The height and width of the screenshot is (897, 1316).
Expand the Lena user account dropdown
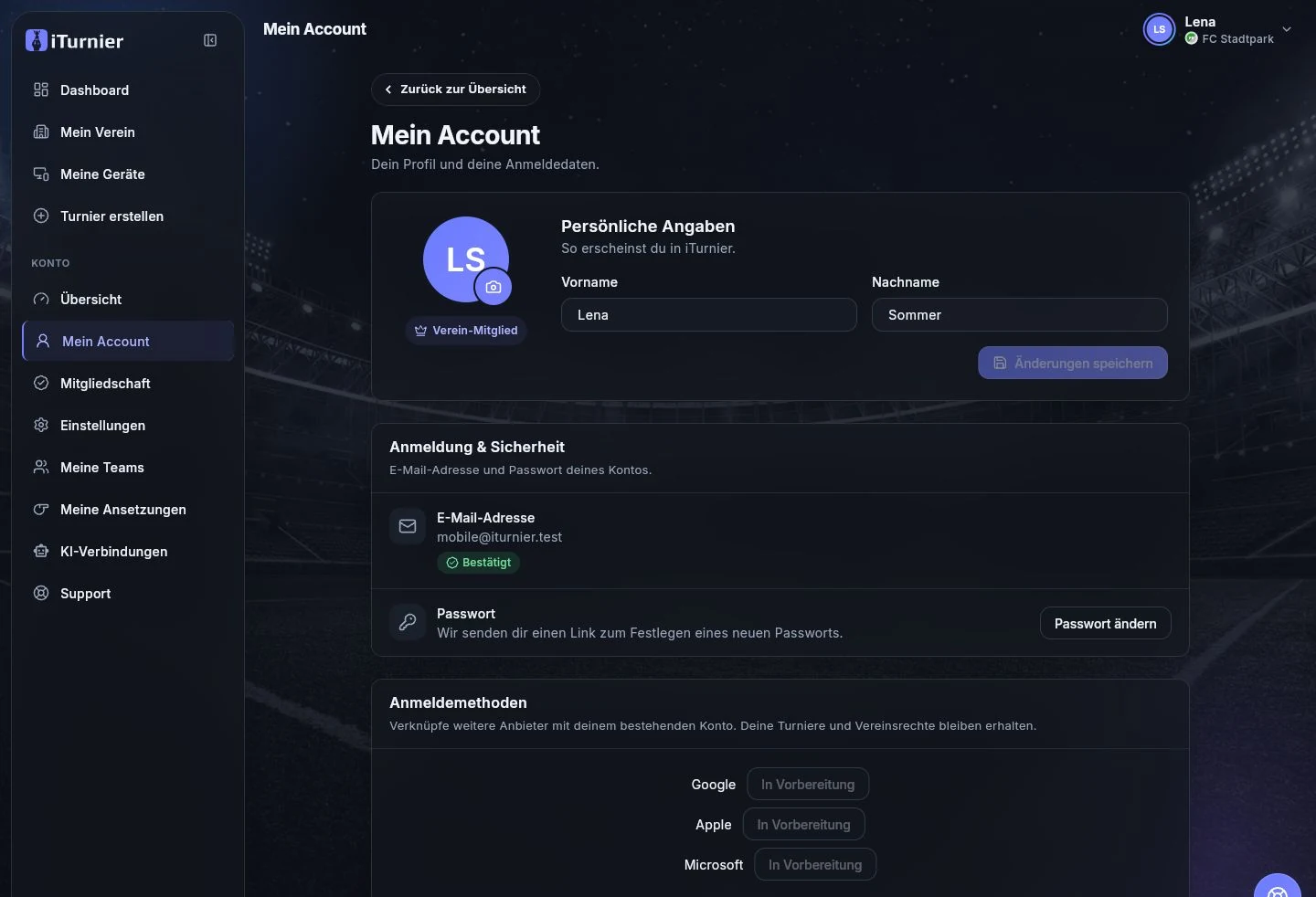click(1287, 29)
